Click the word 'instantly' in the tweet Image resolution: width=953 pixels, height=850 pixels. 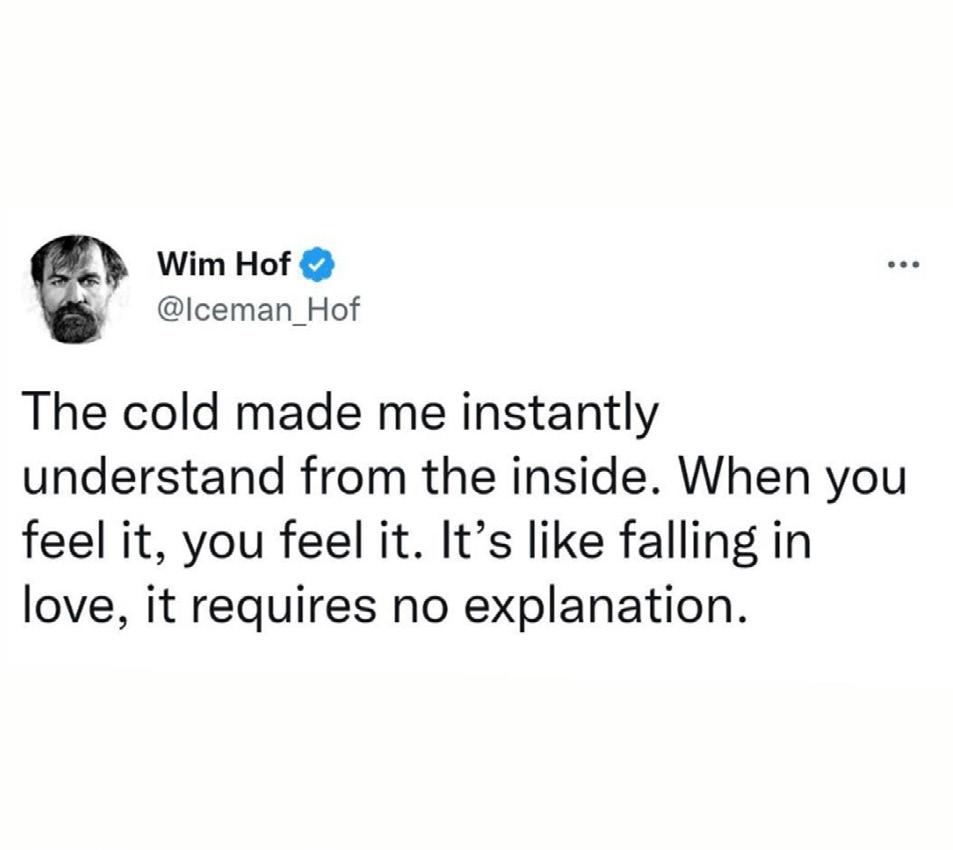[560, 413]
